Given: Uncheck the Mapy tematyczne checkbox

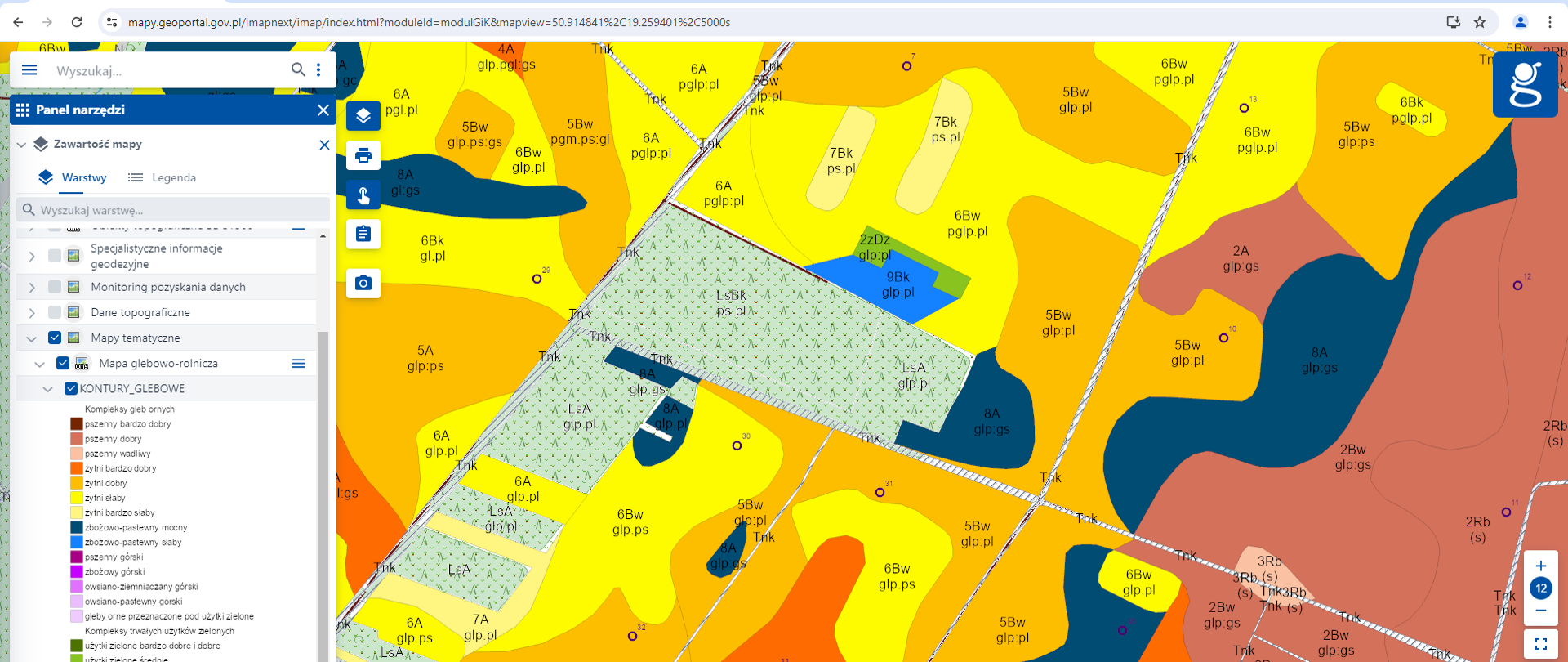Looking at the screenshot, I should coord(55,338).
